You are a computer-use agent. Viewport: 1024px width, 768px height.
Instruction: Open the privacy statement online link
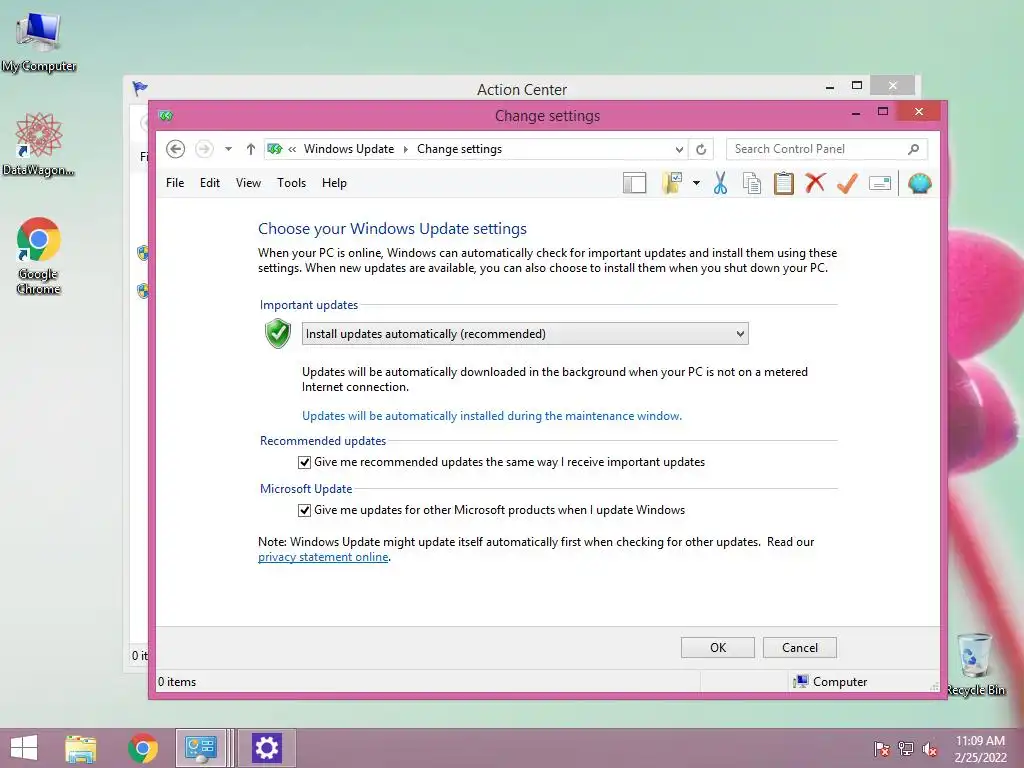323,557
